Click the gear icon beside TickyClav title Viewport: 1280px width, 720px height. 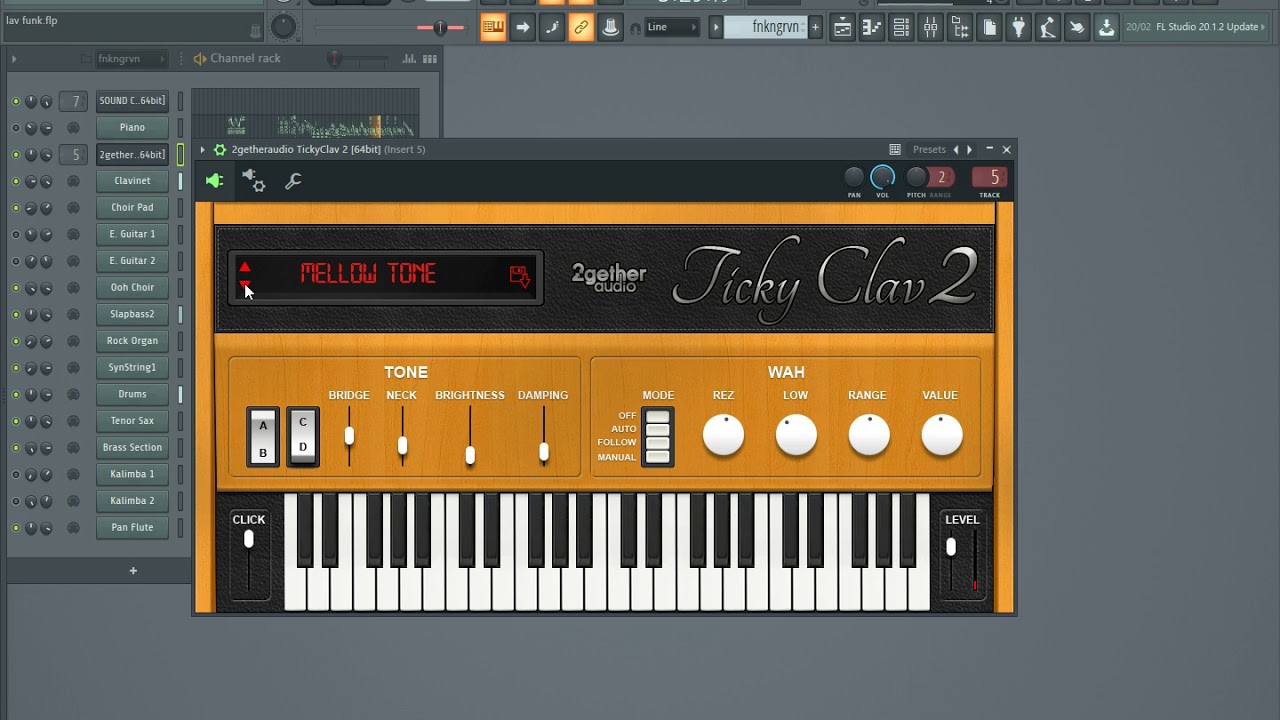pyautogui.click(x=220, y=150)
